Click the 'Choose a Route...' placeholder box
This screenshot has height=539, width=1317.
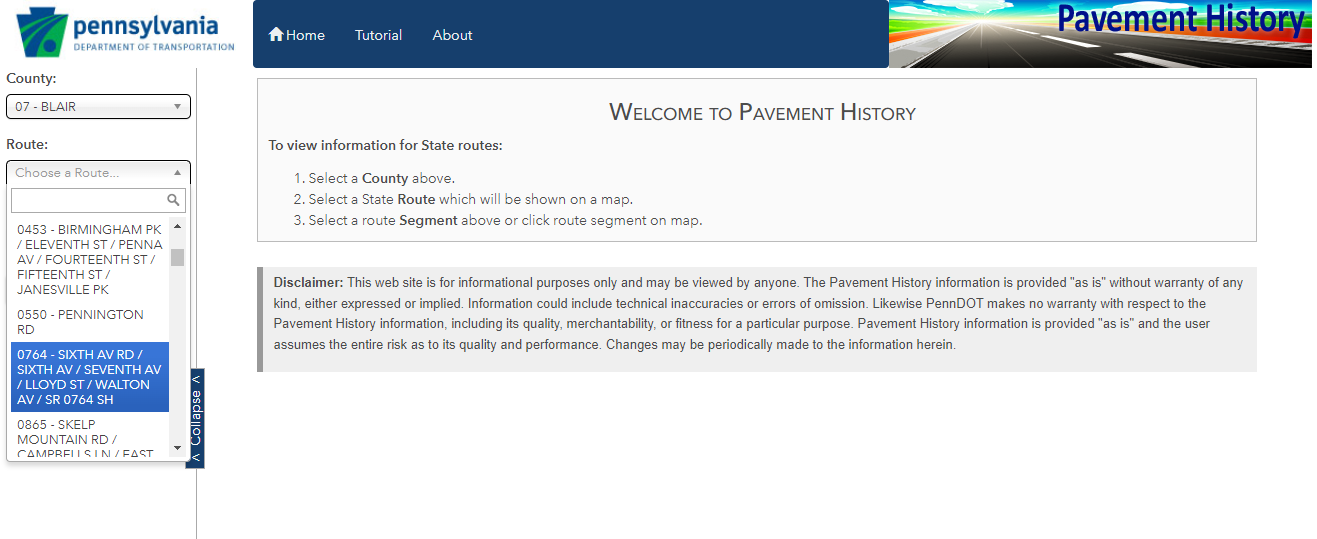(90, 173)
